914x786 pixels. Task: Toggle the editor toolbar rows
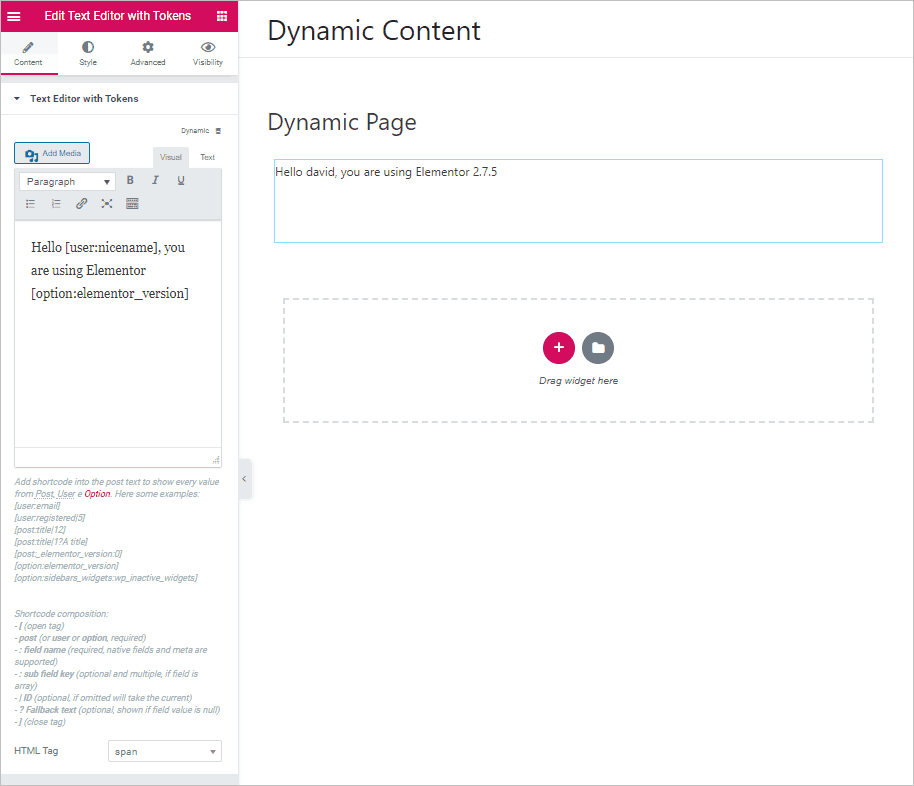[132, 203]
